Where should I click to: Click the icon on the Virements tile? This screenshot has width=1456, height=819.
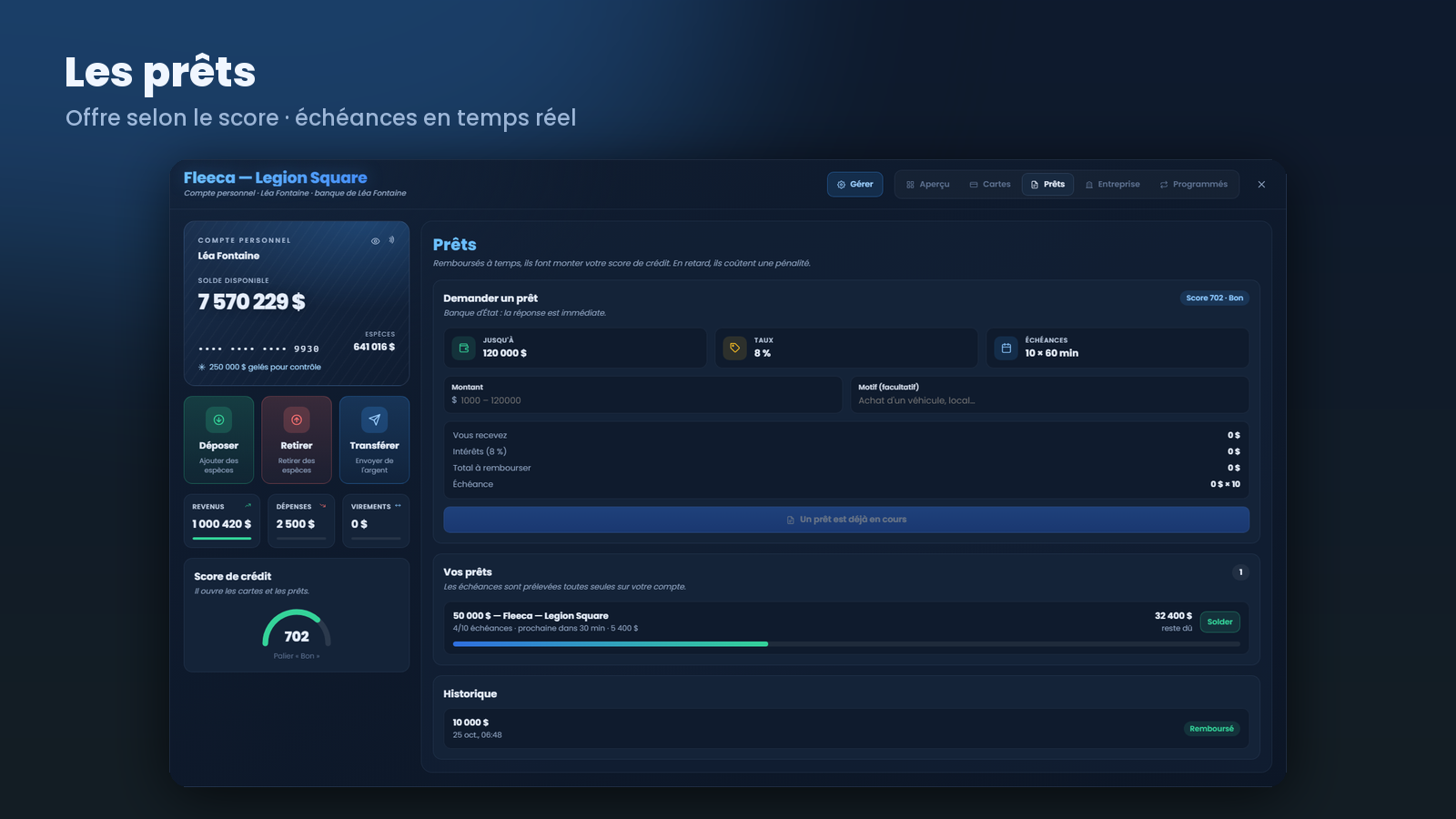tap(398, 506)
